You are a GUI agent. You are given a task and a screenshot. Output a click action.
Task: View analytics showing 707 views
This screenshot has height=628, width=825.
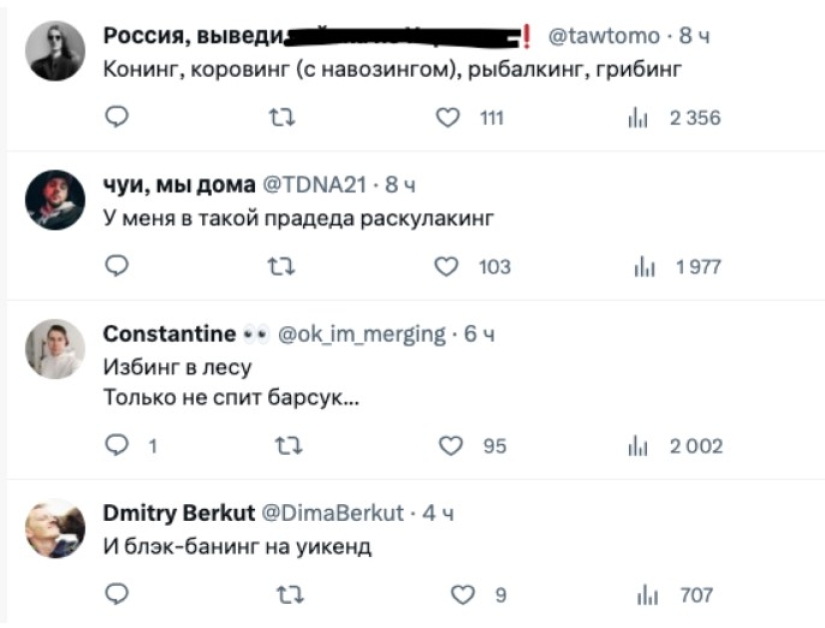pyautogui.click(x=640, y=595)
